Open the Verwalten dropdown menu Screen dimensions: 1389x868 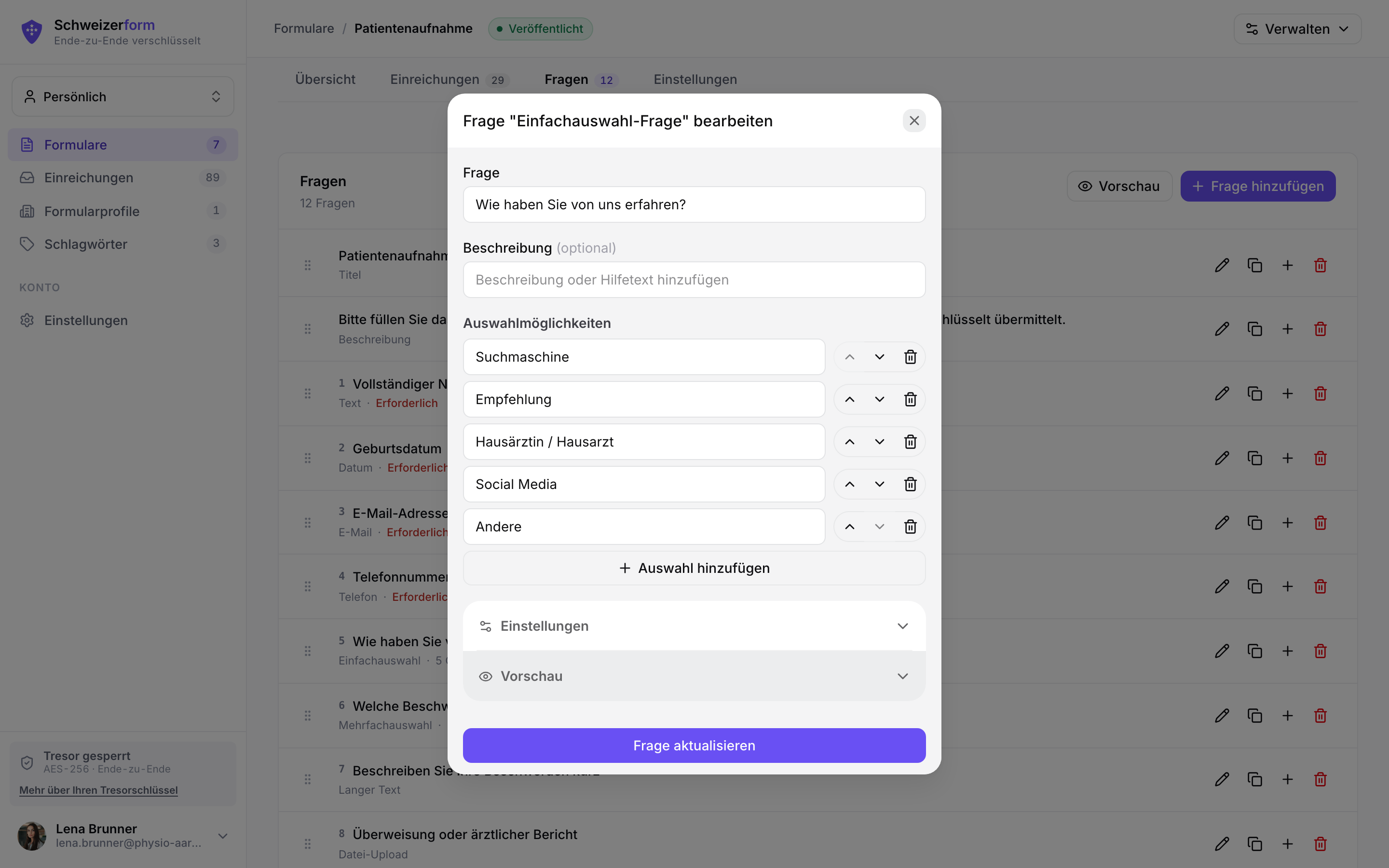click(x=1297, y=29)
